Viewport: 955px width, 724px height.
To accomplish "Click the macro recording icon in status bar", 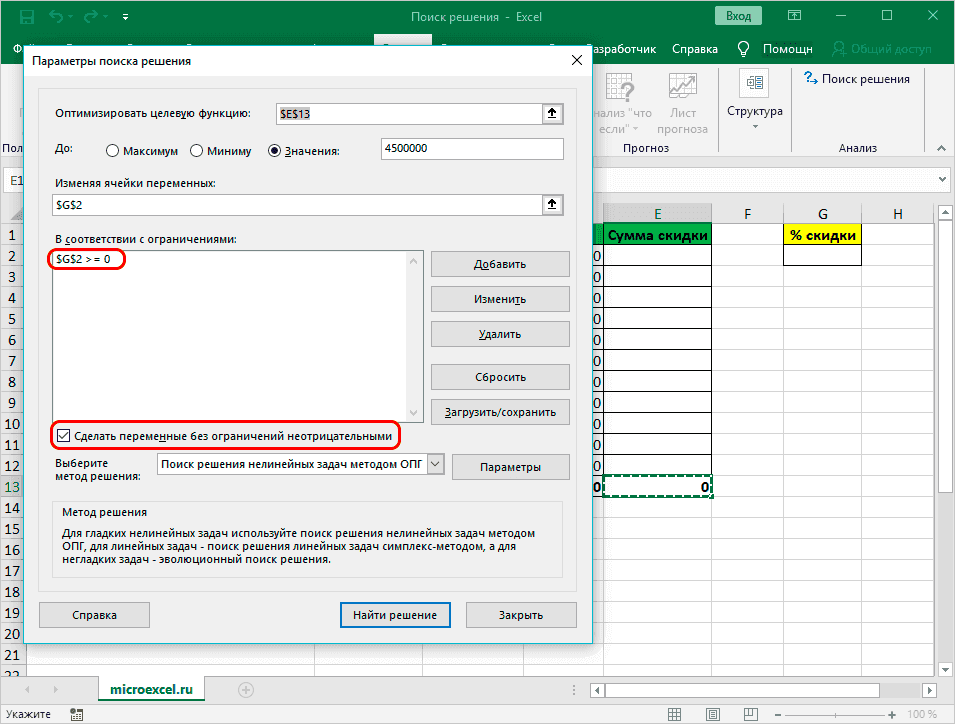I will tap(76, 715).
